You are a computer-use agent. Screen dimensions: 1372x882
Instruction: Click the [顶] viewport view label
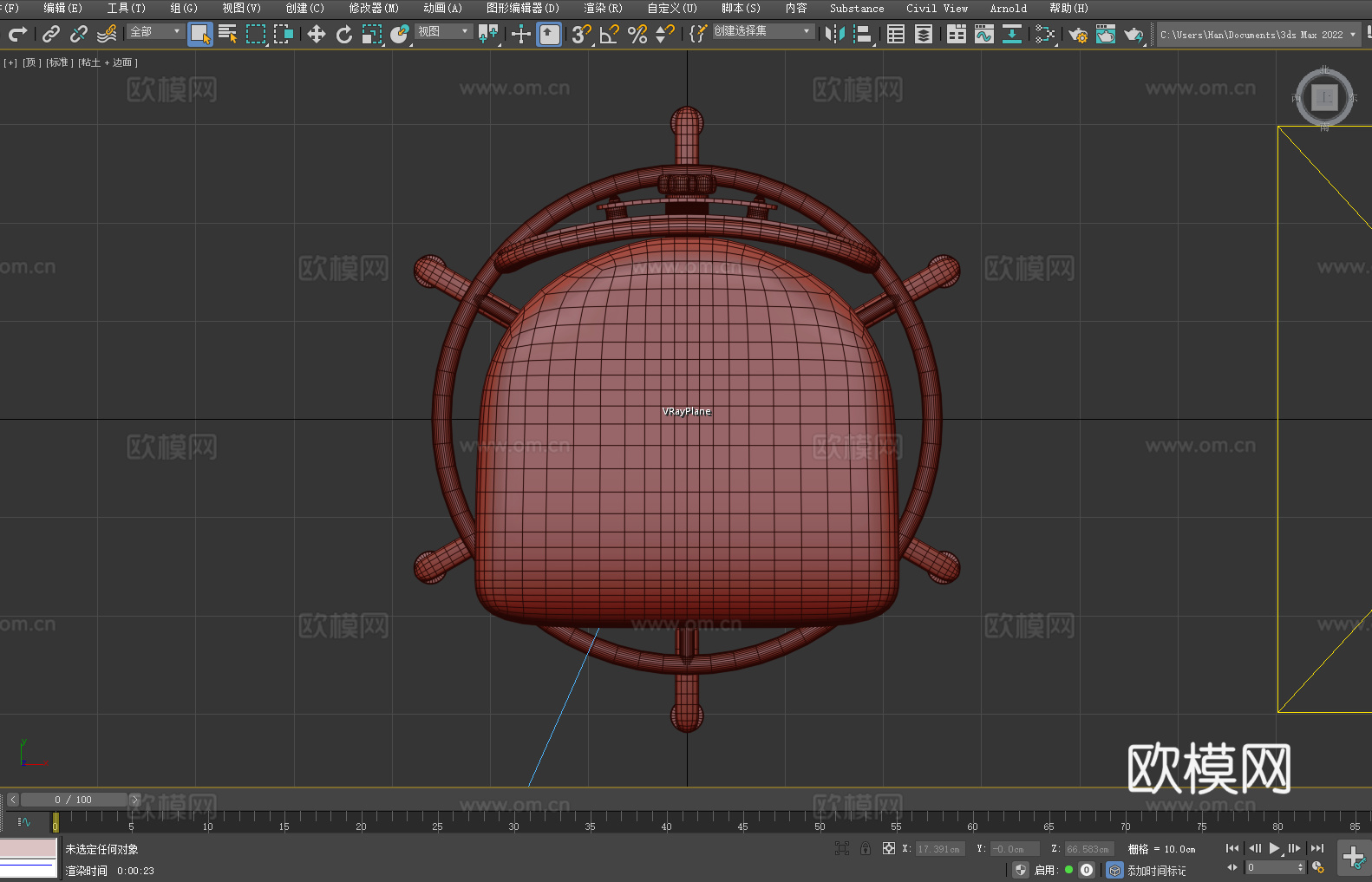click(31, 62)
